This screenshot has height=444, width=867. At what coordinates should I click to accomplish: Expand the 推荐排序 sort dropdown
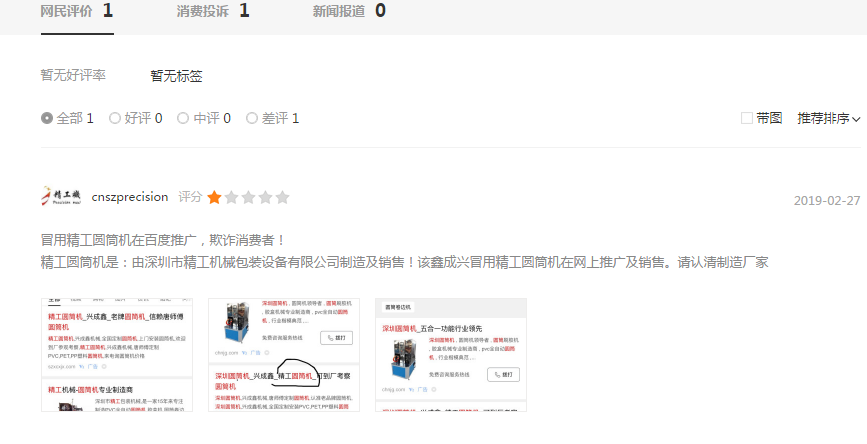click(x=828, y=118)
